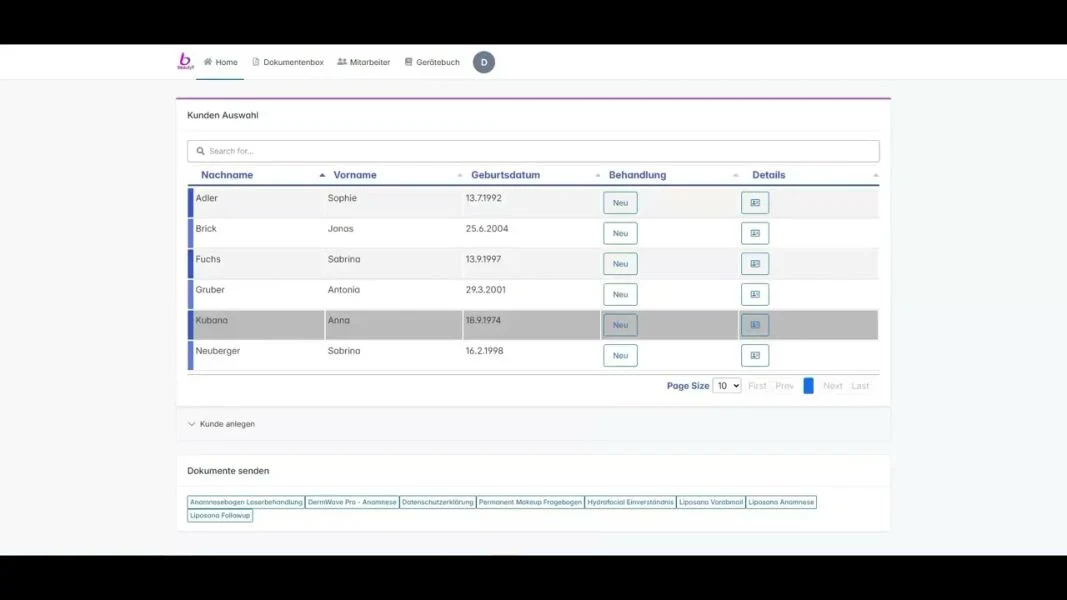The image size is (1067, 600).
Task: Click details icon in Fuchs row
Action: click(x=754, y=264)
